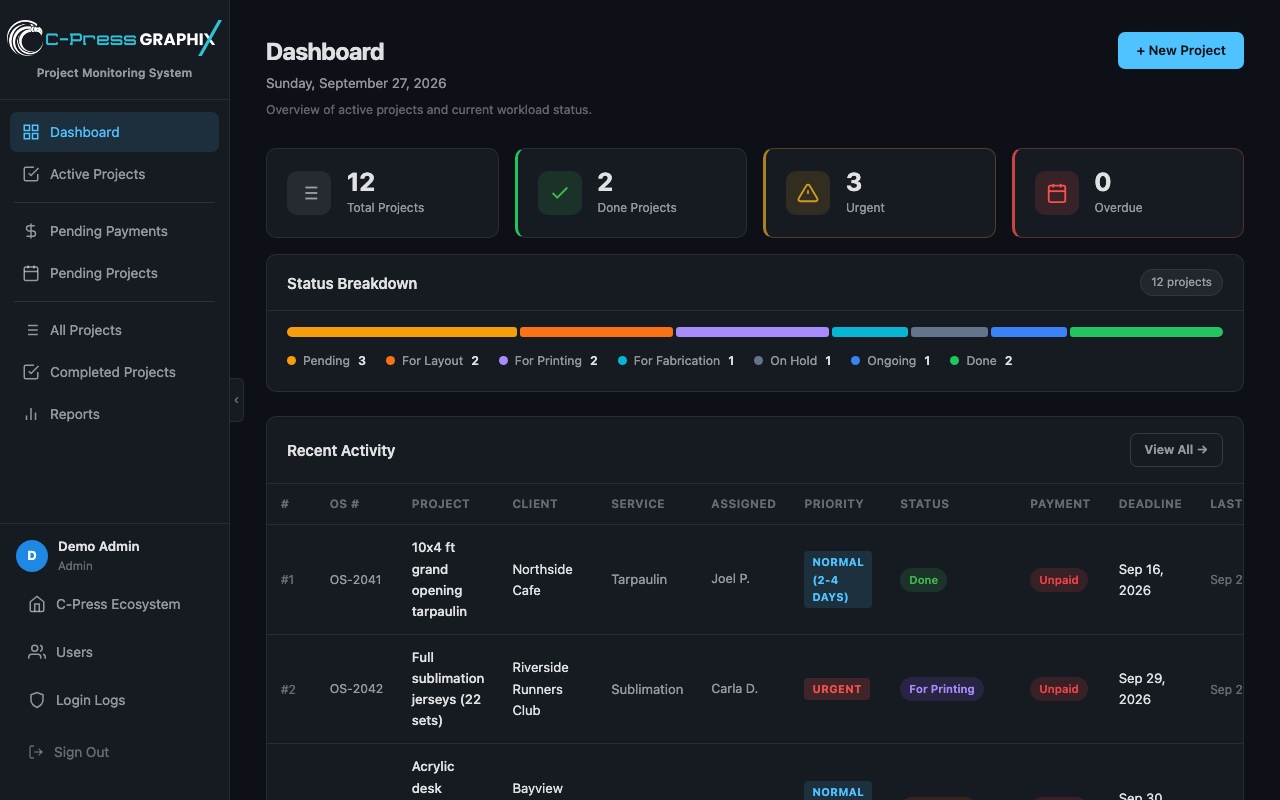Open All Projects list
The height and width of the screenshot is (800, 1280).
point(114,330)
